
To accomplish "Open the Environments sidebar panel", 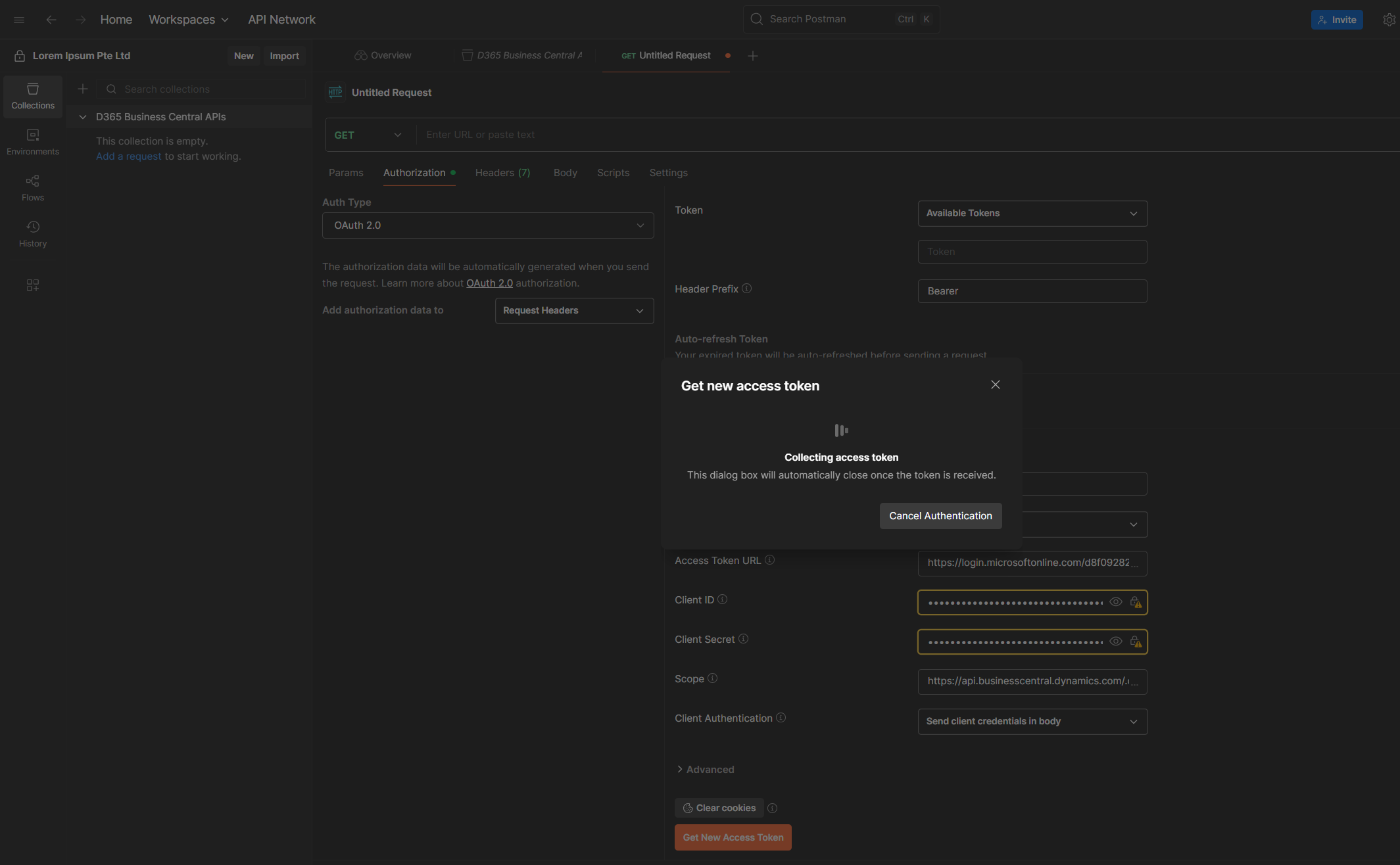I will (x=33, y=142).
